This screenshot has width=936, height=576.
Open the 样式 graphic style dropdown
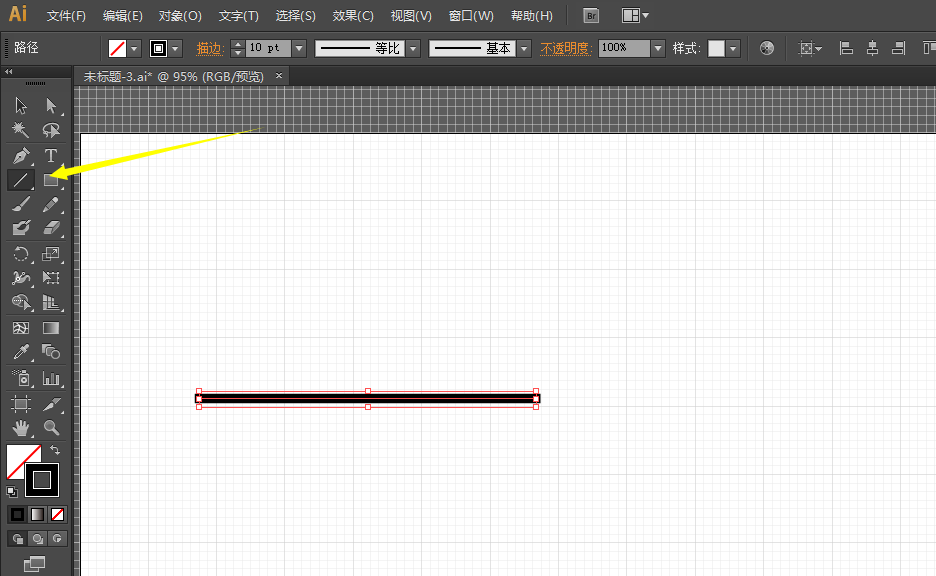click(x=733, y=48)
